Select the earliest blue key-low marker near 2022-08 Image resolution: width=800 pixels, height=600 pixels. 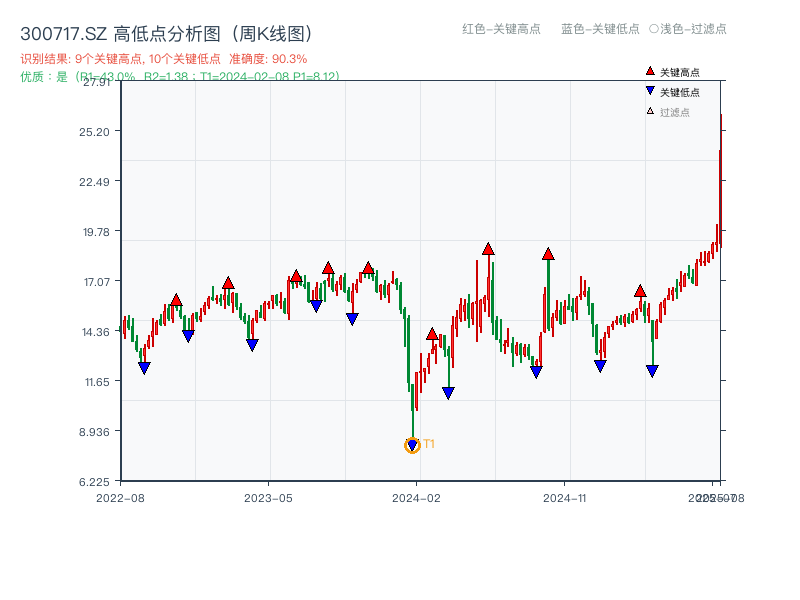[x=144, y=367]
